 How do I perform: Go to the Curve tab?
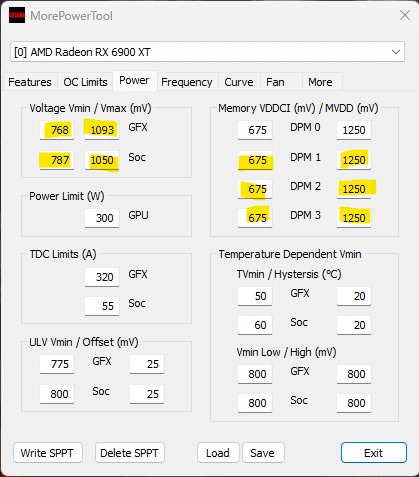point(239,82)
